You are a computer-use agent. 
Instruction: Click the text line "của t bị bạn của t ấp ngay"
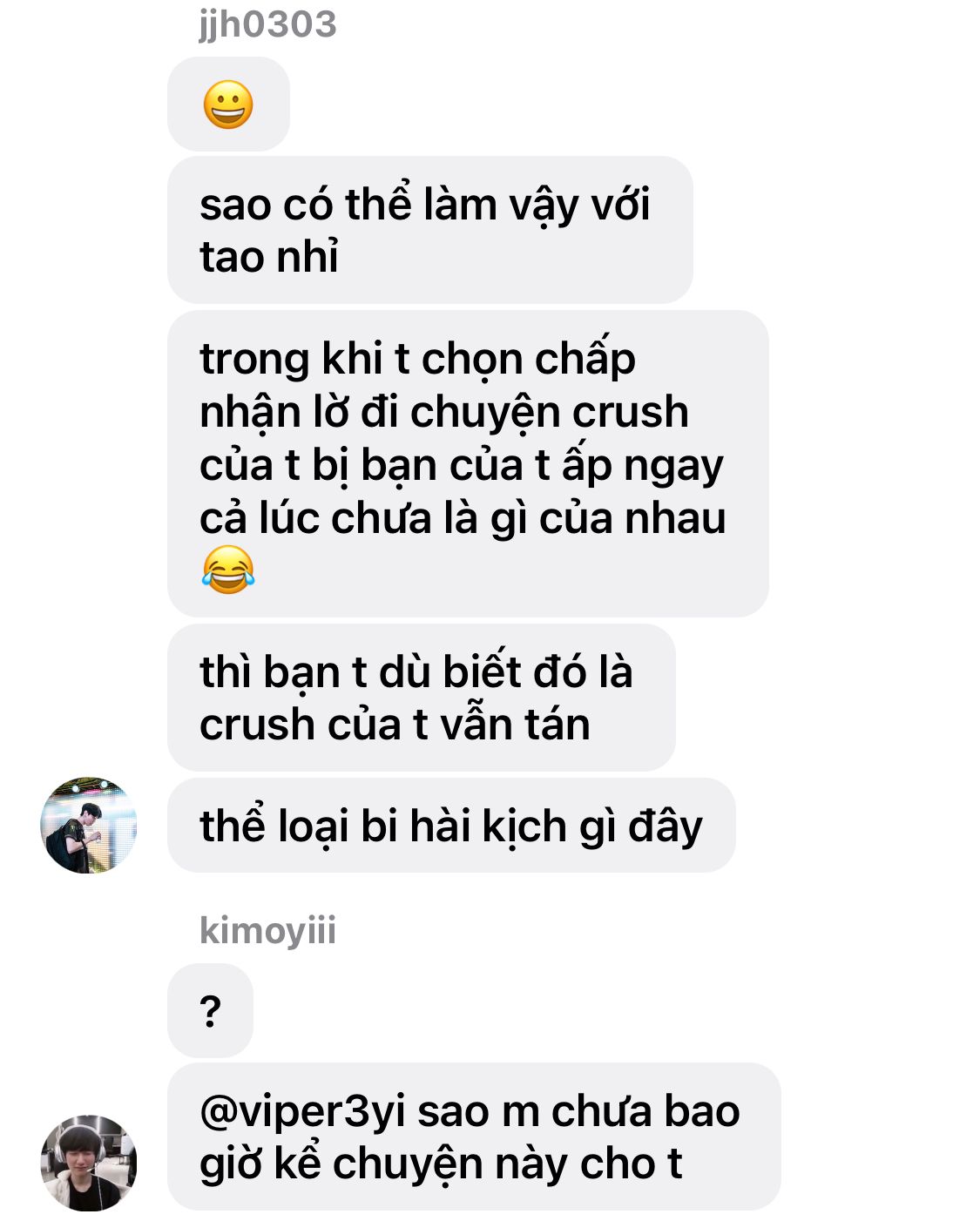(x=462, y=464)
